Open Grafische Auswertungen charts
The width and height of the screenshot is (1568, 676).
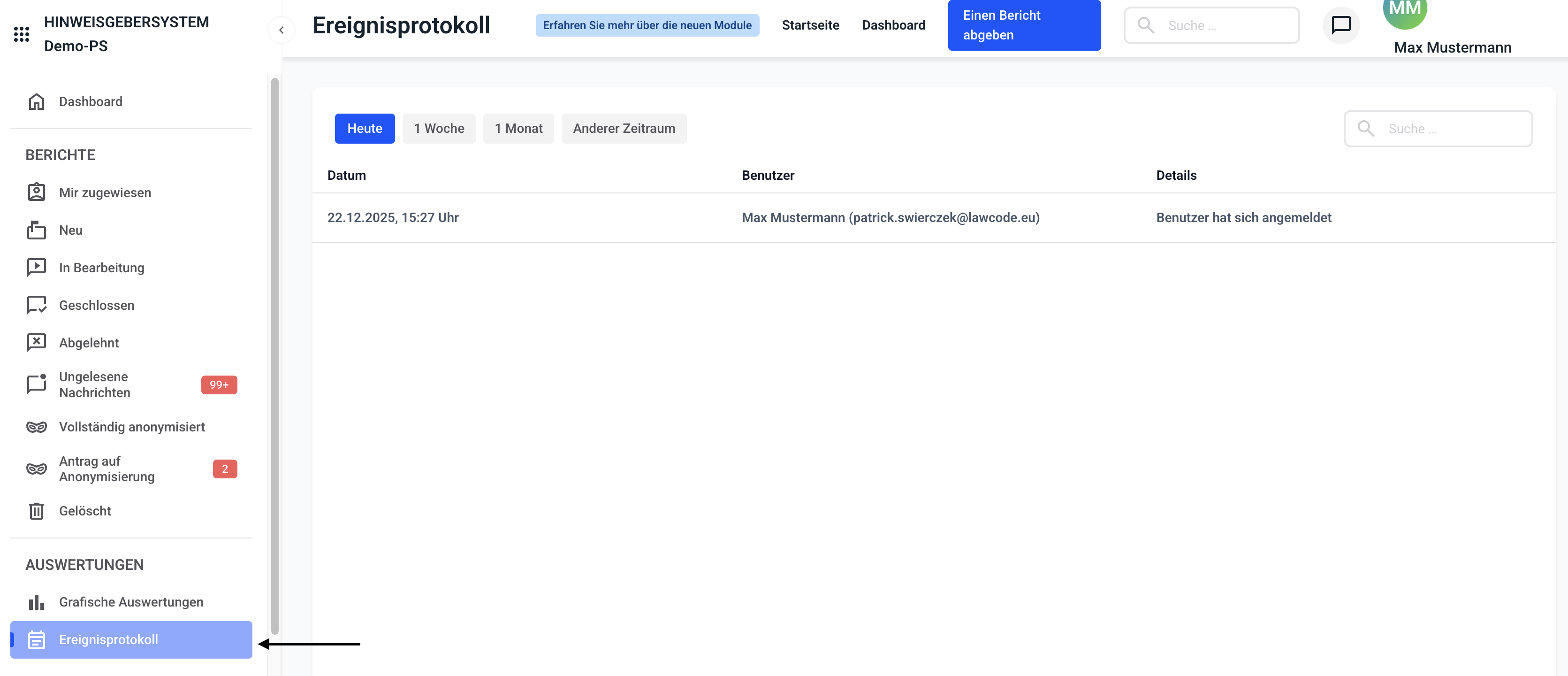(131, 602)
